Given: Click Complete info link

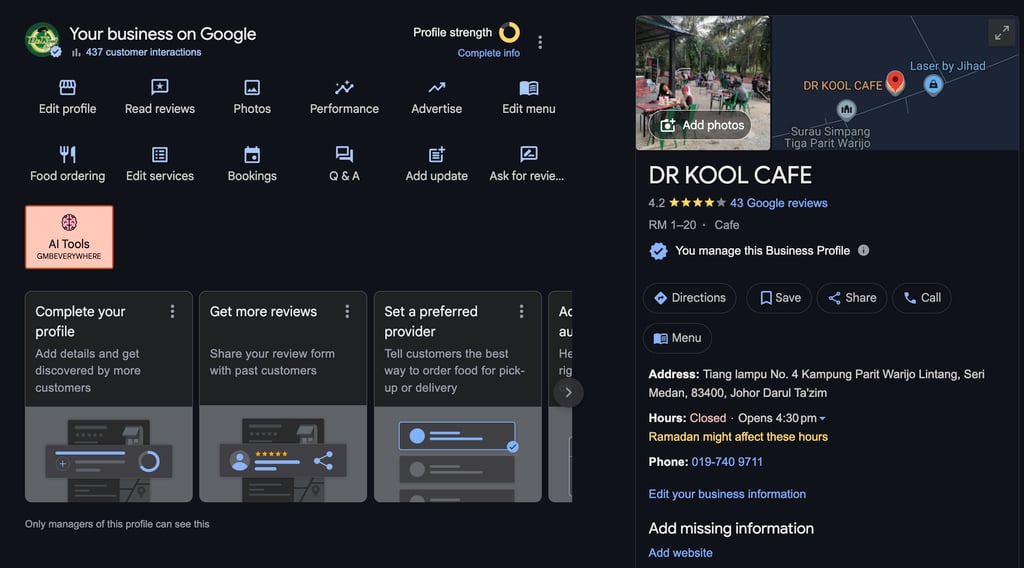Looking at the screenshot, I should pyautogui.click(x=488, y=53).
